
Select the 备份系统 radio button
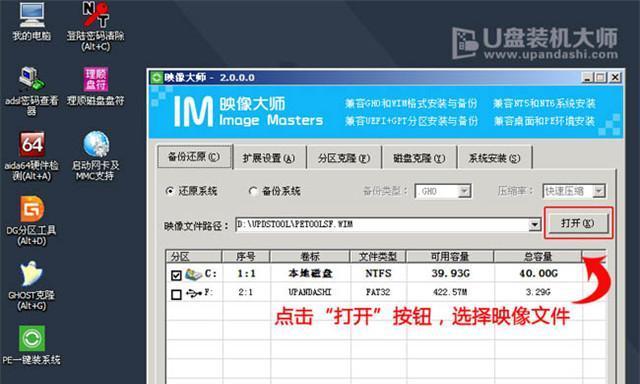[x=253, y=191]
